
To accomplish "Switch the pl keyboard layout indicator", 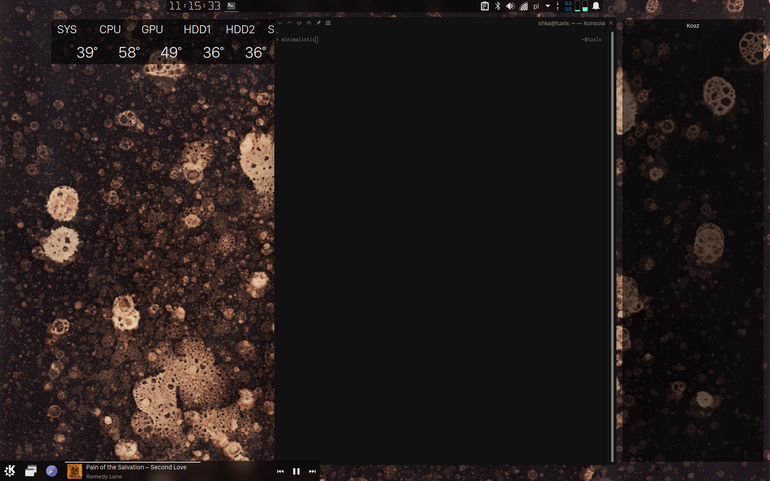I will [x=536, y=6].
